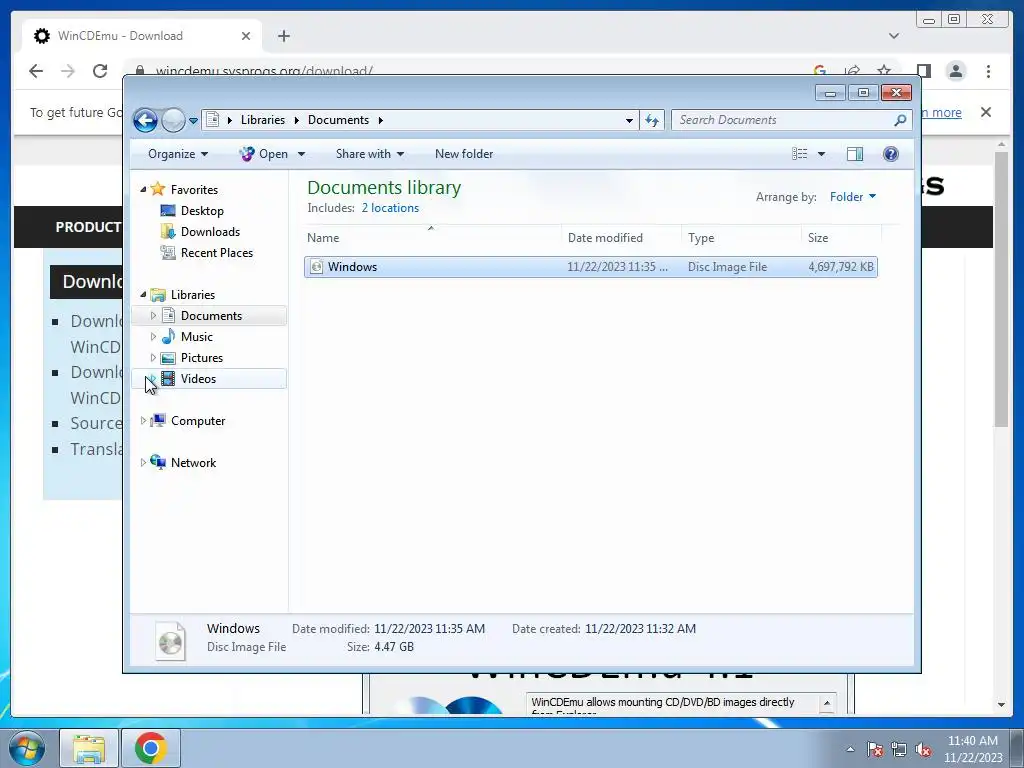
Task: Open the Arrange by Folder dropdown
Action: click(x=853, y=197)
